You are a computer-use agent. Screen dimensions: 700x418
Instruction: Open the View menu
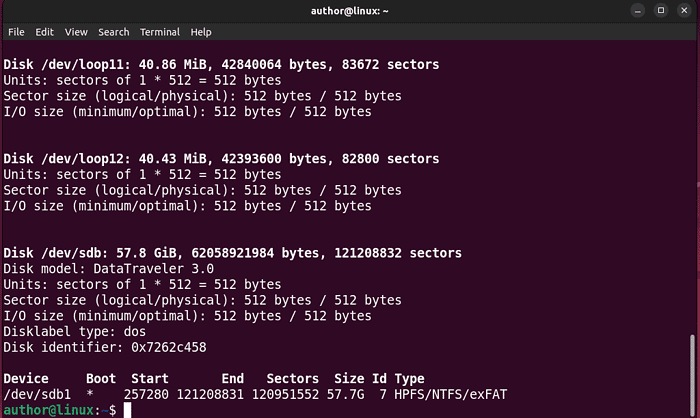pyautogui.click(x=76, y=32)
